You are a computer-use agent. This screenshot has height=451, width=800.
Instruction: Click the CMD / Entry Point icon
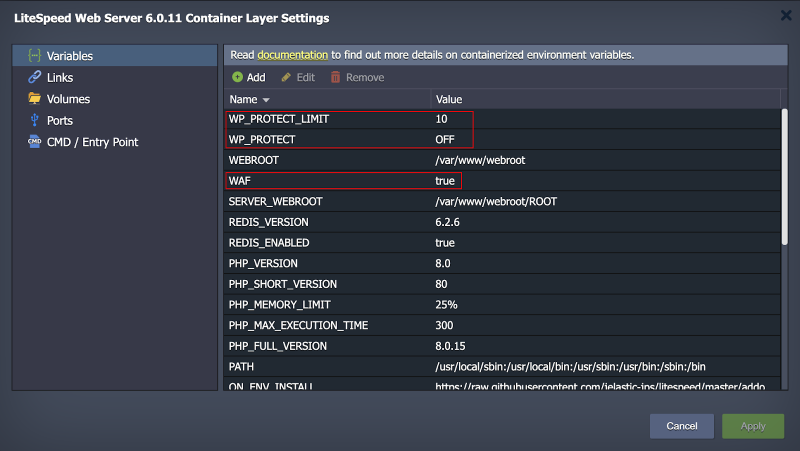pyautogui.click(x=34, y=142)
